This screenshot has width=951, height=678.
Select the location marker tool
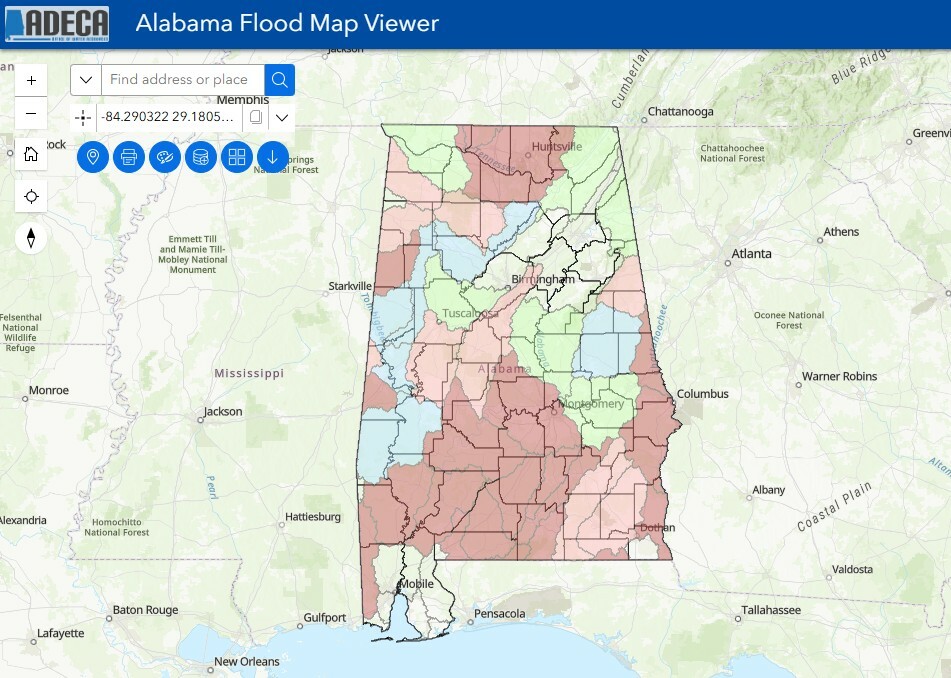92,157
